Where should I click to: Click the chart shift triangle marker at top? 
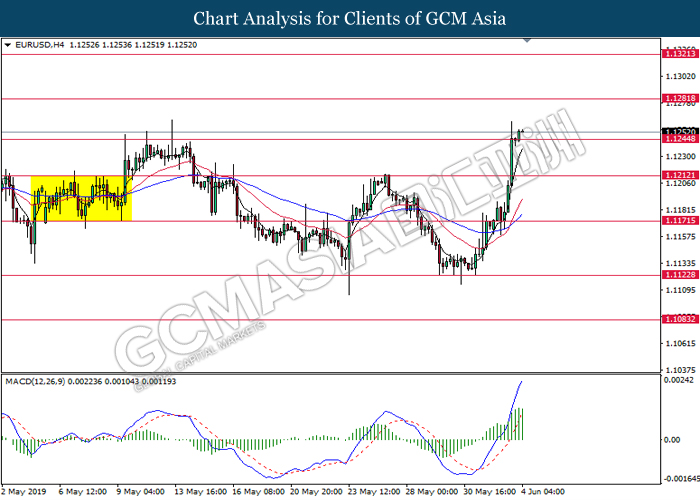pos(527,40)
